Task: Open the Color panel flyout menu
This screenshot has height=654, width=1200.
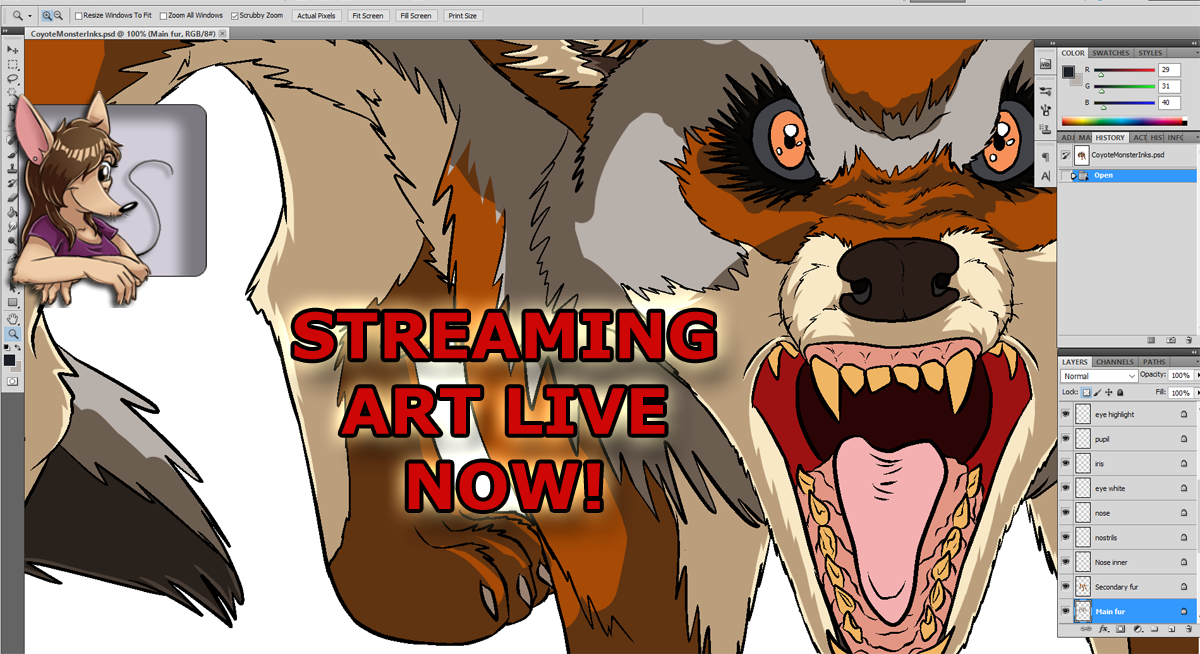Action: tap(1197, 53)
